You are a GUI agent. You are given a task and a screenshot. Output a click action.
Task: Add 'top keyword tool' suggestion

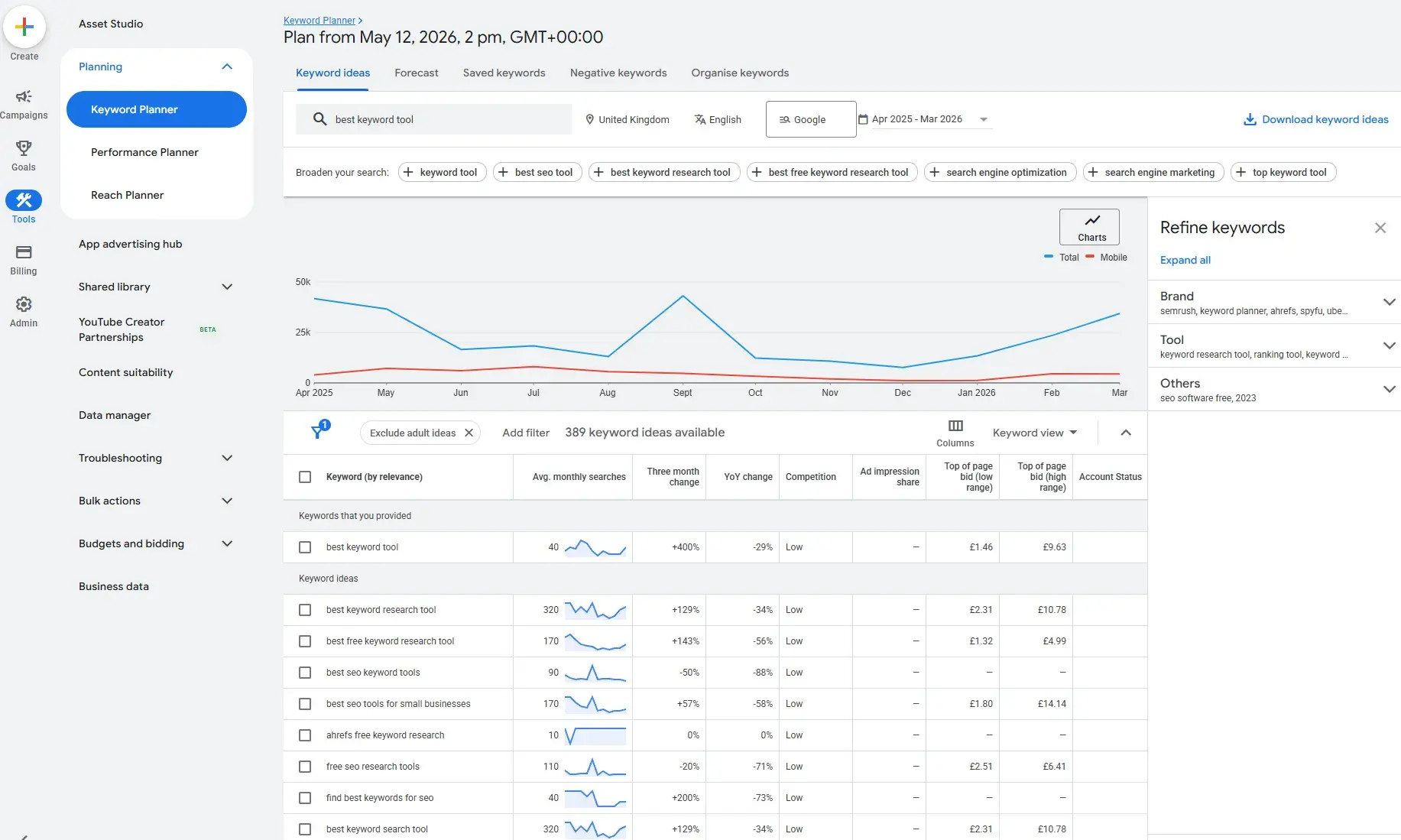point(1283,172)
